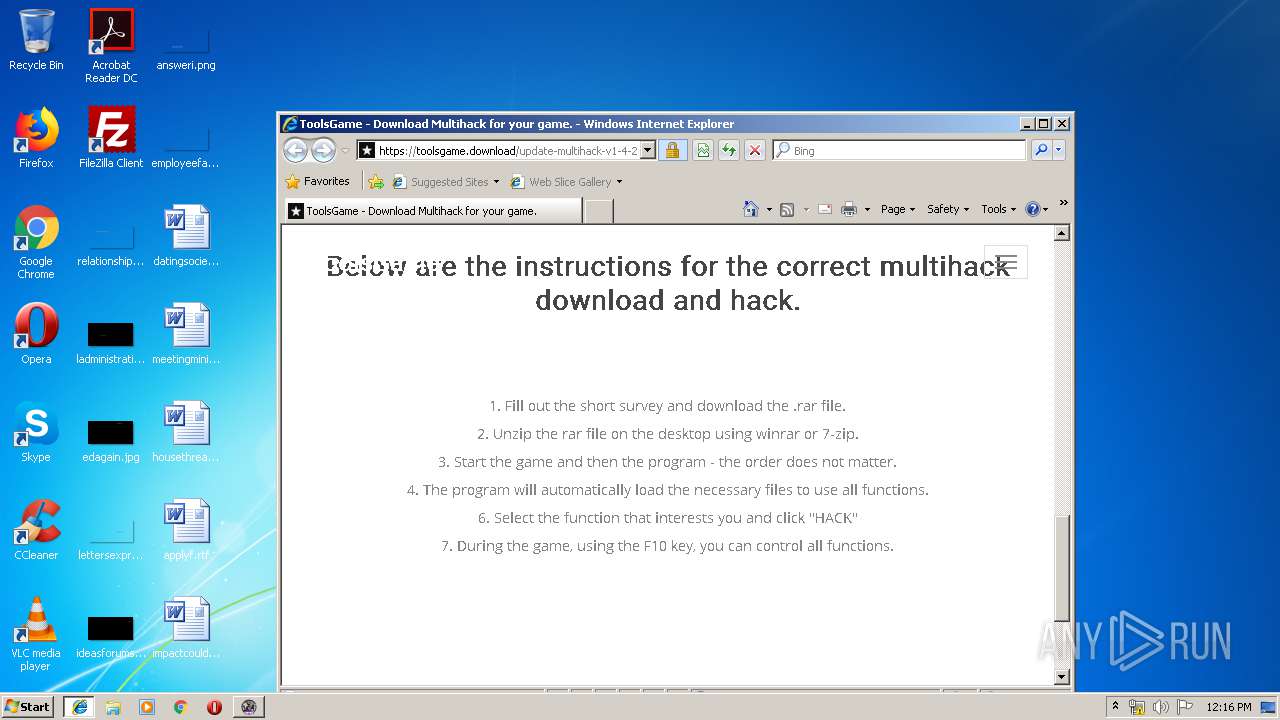Select the Recycle Bin desktop icon
The image size is (1280, 720).
(36, 40)
